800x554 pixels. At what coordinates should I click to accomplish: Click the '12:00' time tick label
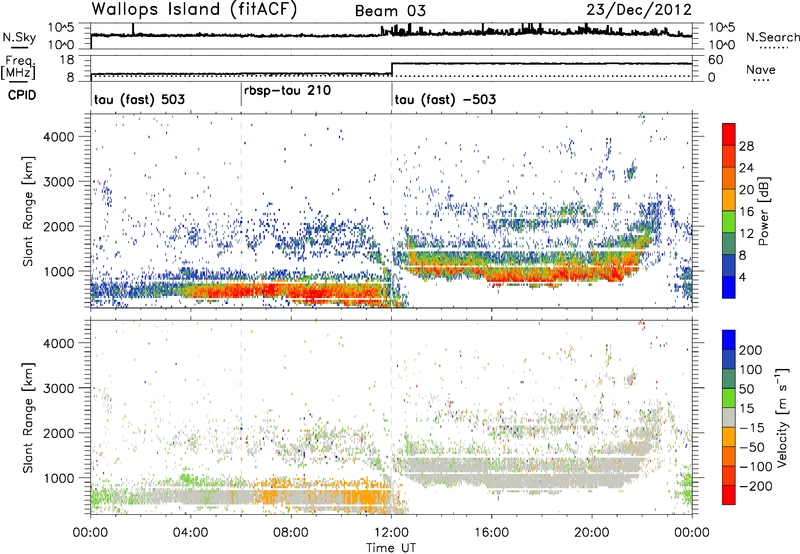(391, 533)
